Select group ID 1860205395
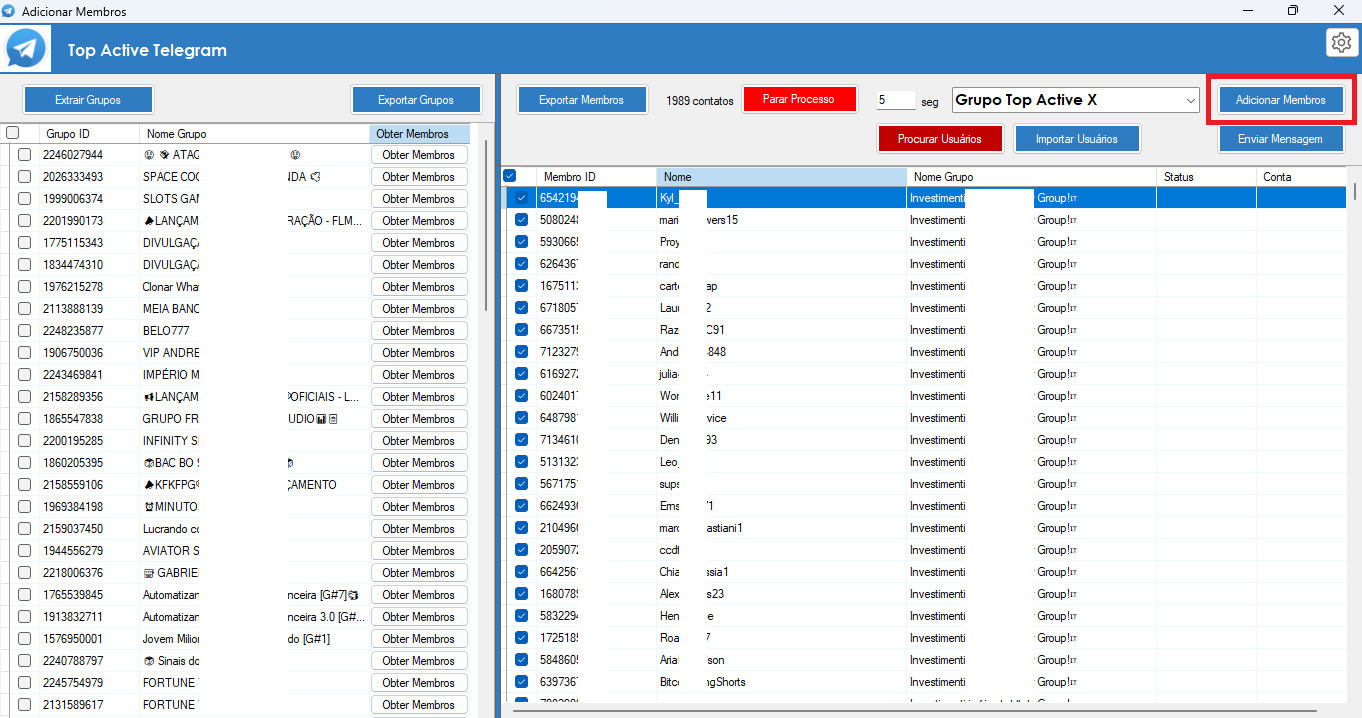 pos(72,463)
